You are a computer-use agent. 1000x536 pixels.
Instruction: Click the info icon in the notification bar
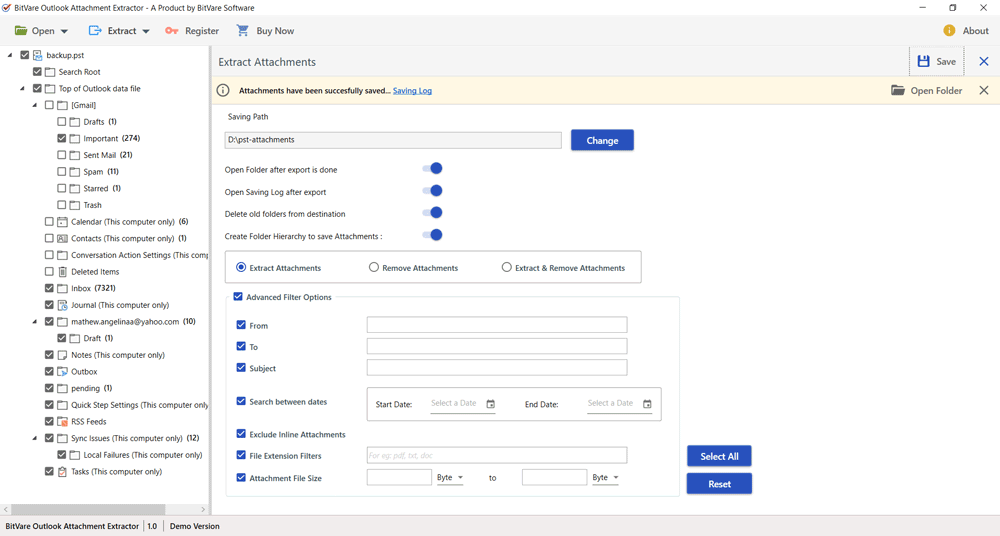223,91
